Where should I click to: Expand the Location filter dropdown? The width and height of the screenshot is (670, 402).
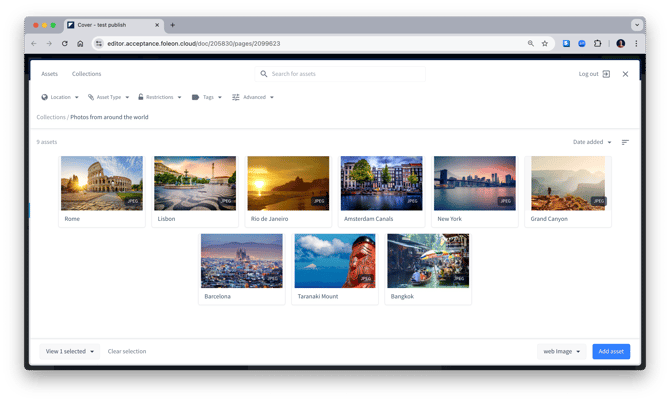point(60,97)
